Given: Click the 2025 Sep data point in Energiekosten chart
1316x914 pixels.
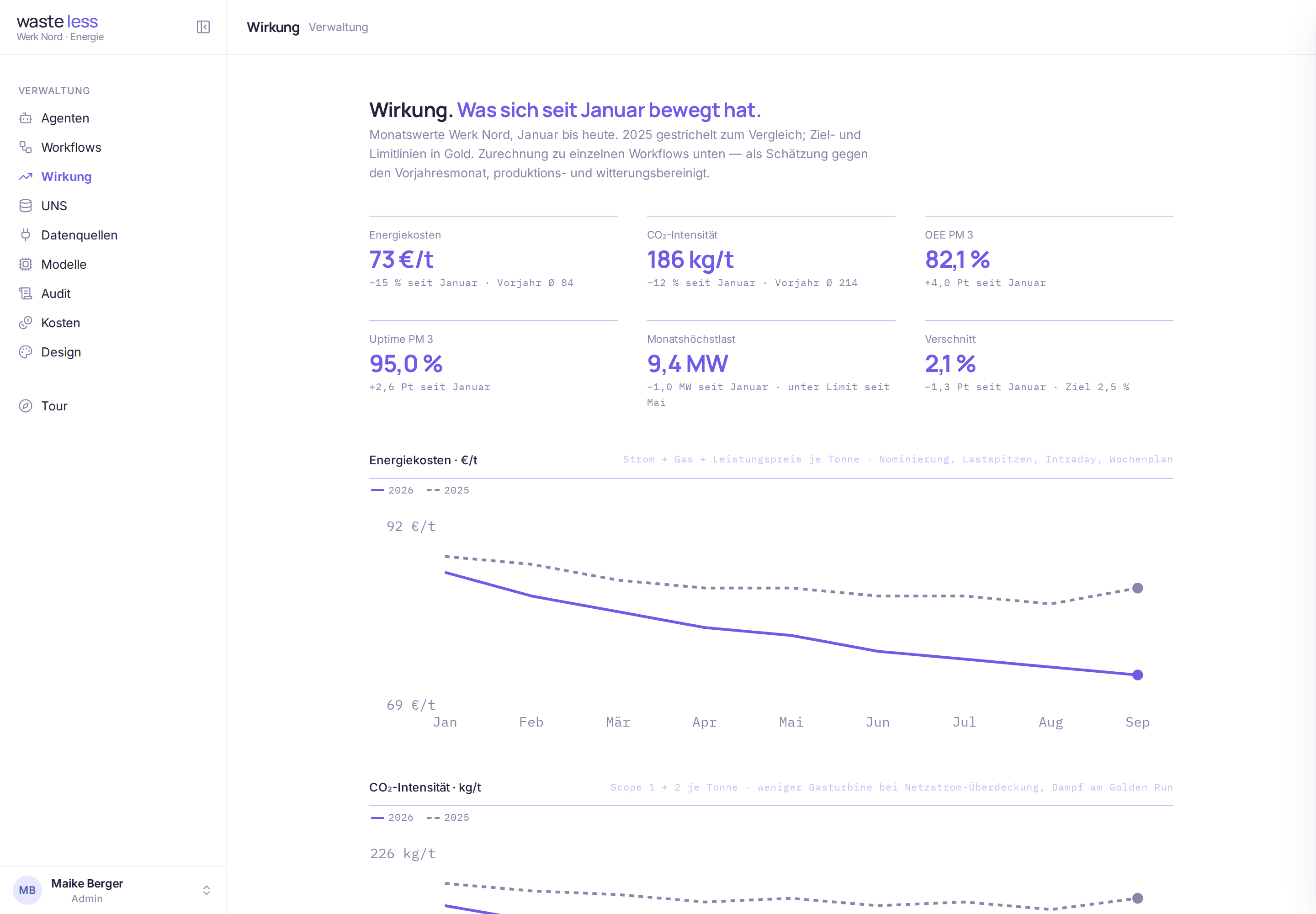Looking at the screenshot, I should (x=1137, y=588).
